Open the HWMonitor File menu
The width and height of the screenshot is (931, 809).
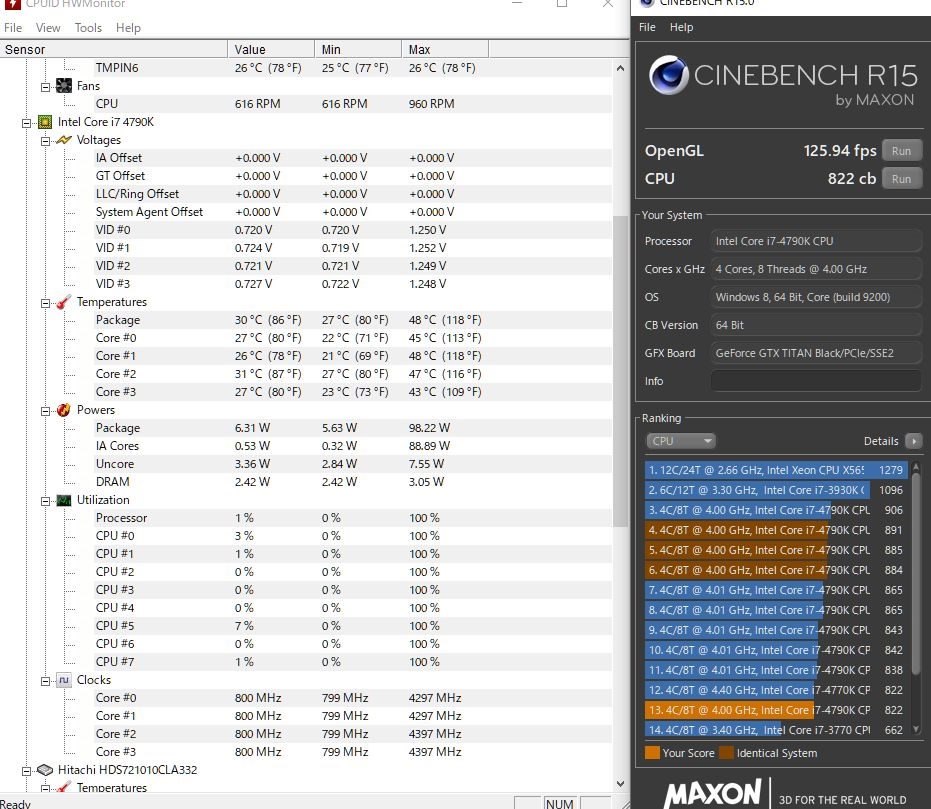(12, 28)
